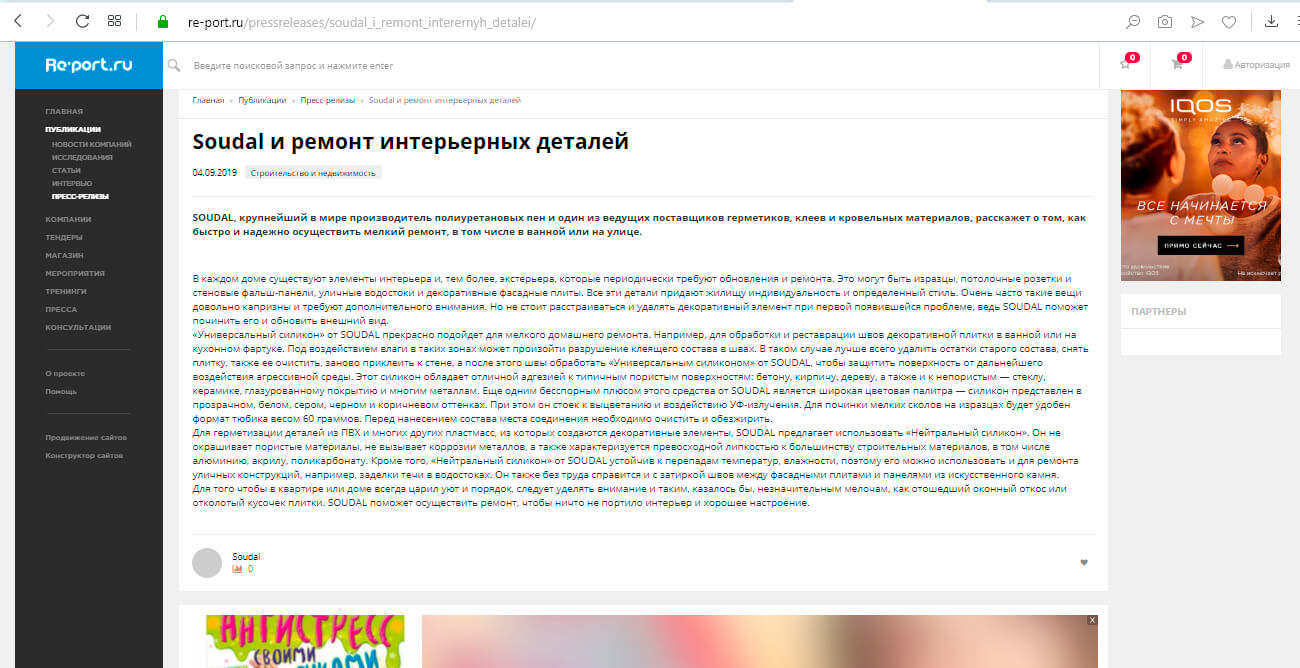This screenshot has width=1300, height=668.
Task: Open favorites star icon with badge
Action: click(x=1125, y=65)
